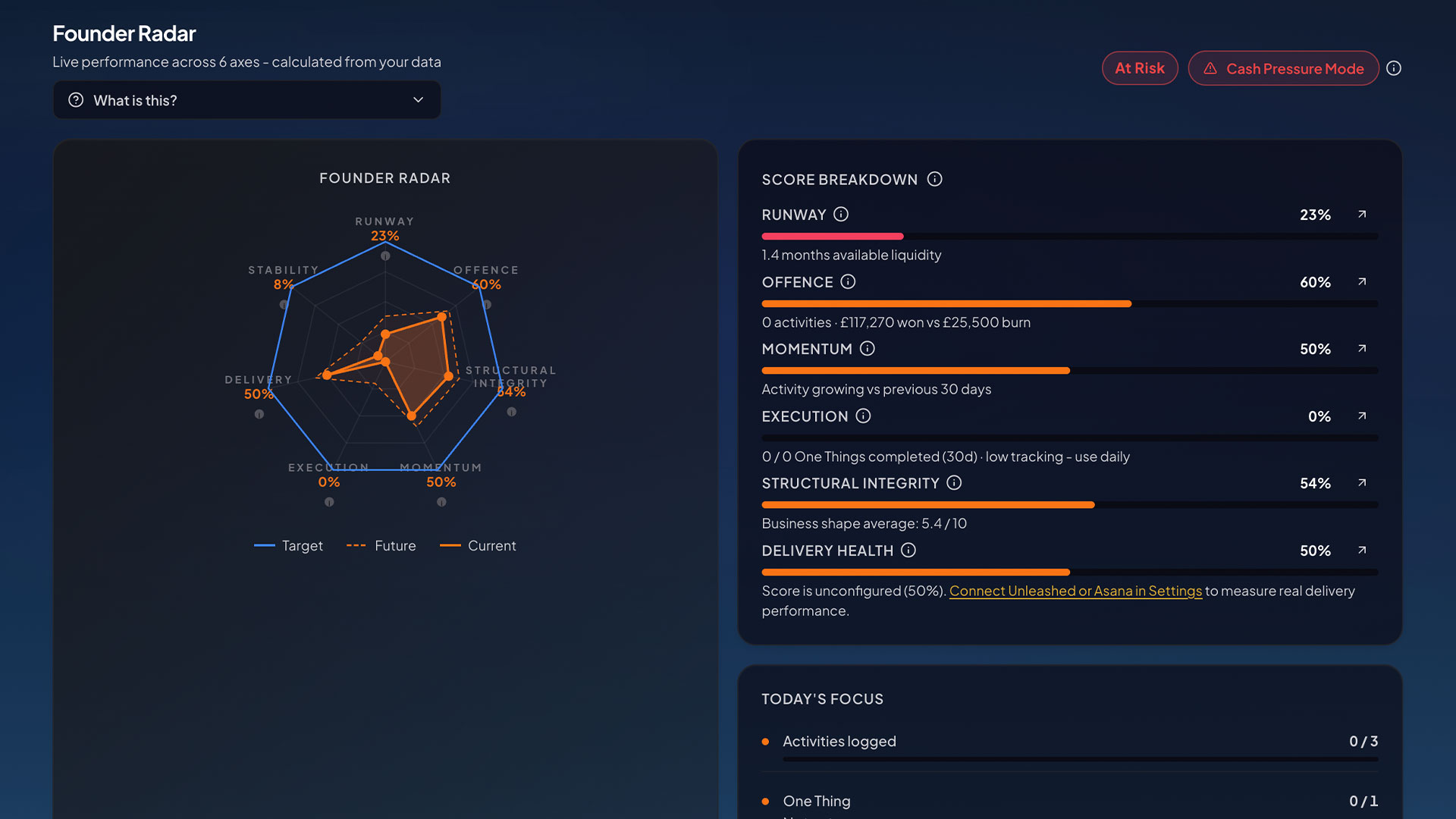
Task: Click Score Breakdown info icon
Action: click(x=935, y=179)
